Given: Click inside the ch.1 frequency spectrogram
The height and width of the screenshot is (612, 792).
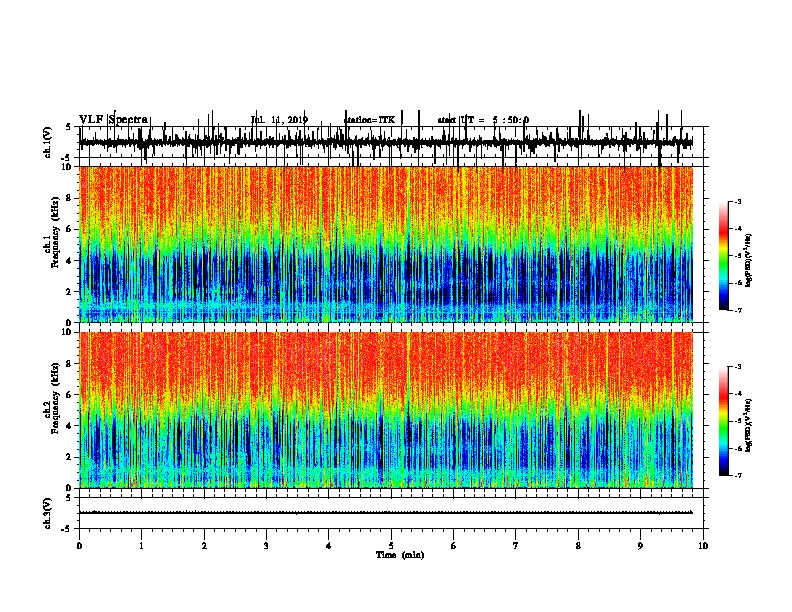Looking at the screenshot, I should (385, 244).
